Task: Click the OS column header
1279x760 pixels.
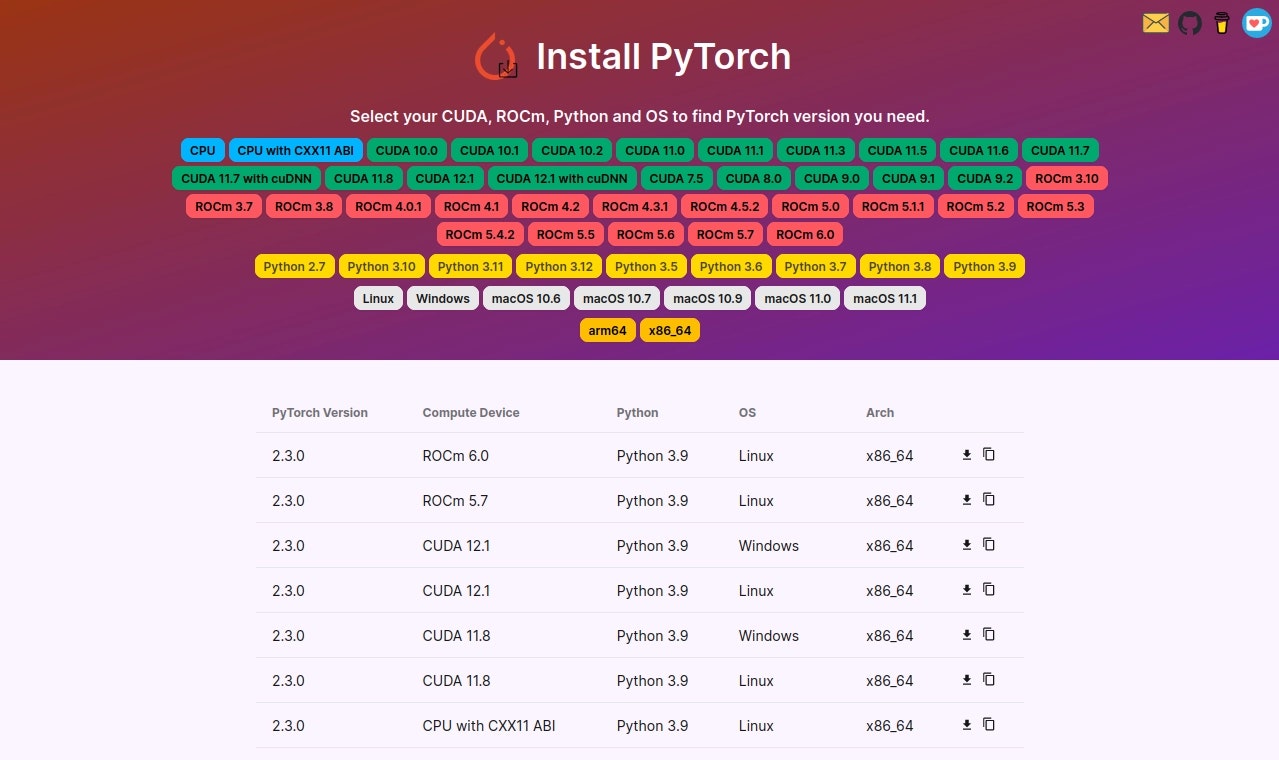Action: pyautogui.click(x=748, y=413)
